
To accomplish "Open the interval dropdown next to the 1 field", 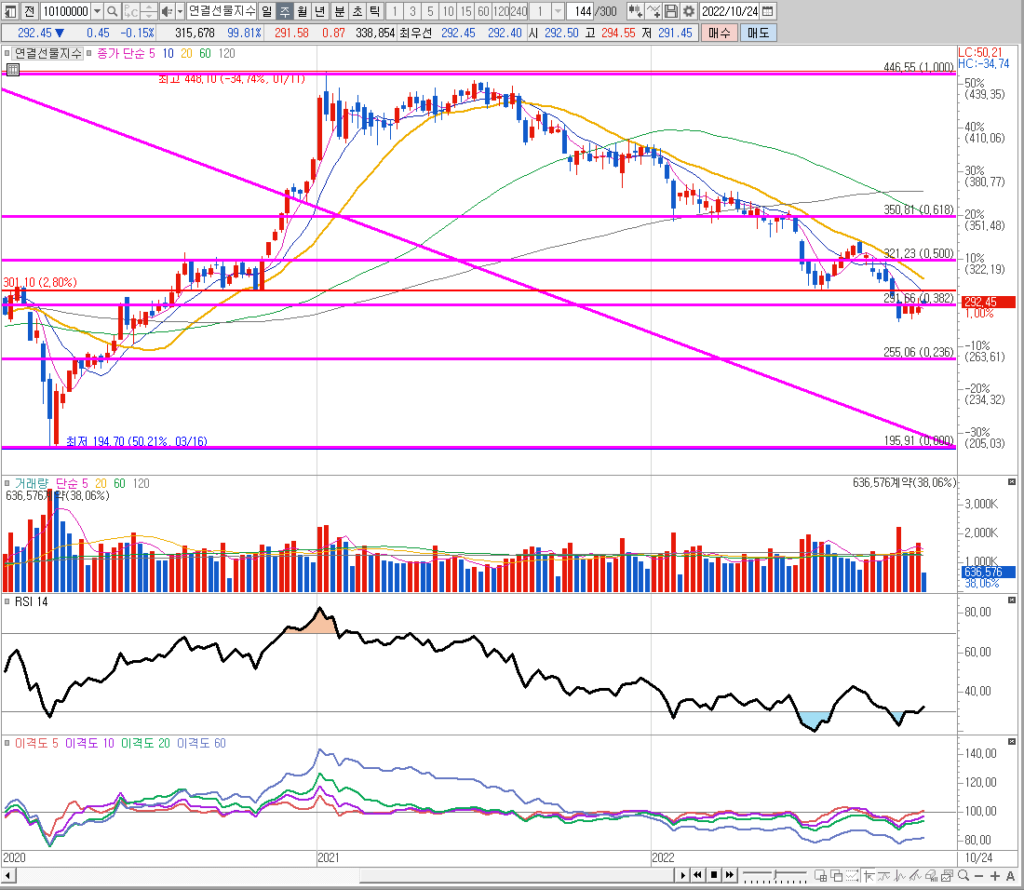I will (558, 12).
